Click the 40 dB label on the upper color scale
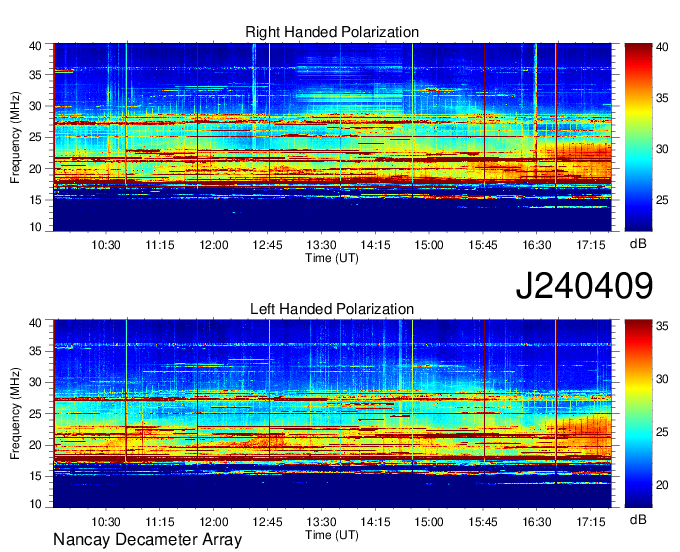 point(662,47)
